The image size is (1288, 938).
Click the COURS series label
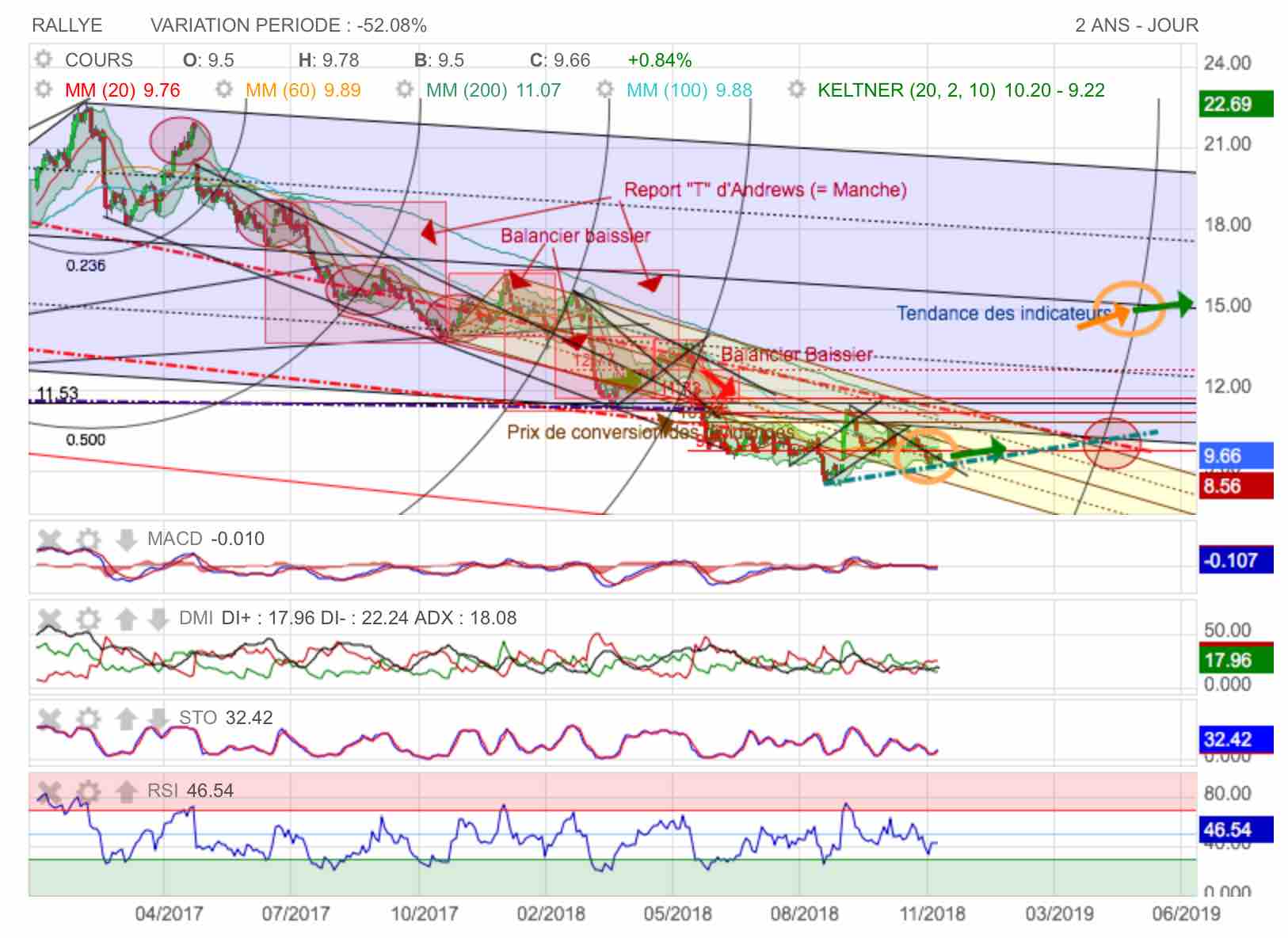[x=99, y=60]
